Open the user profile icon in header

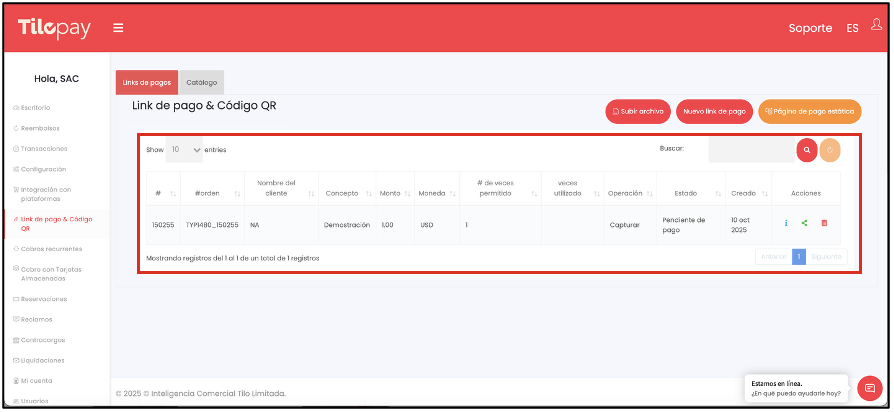876,26
